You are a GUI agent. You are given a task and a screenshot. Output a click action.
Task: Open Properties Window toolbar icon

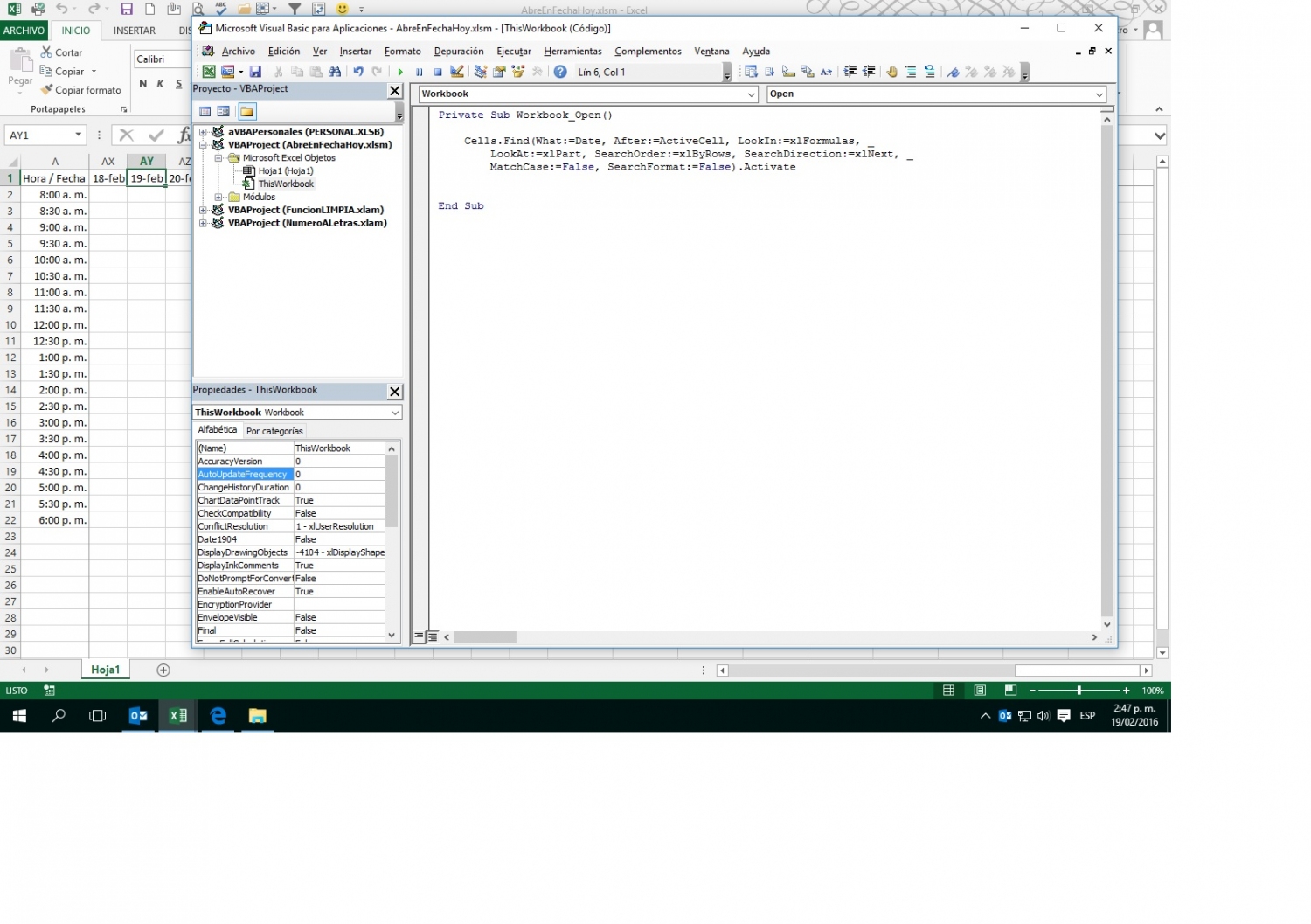499,72
